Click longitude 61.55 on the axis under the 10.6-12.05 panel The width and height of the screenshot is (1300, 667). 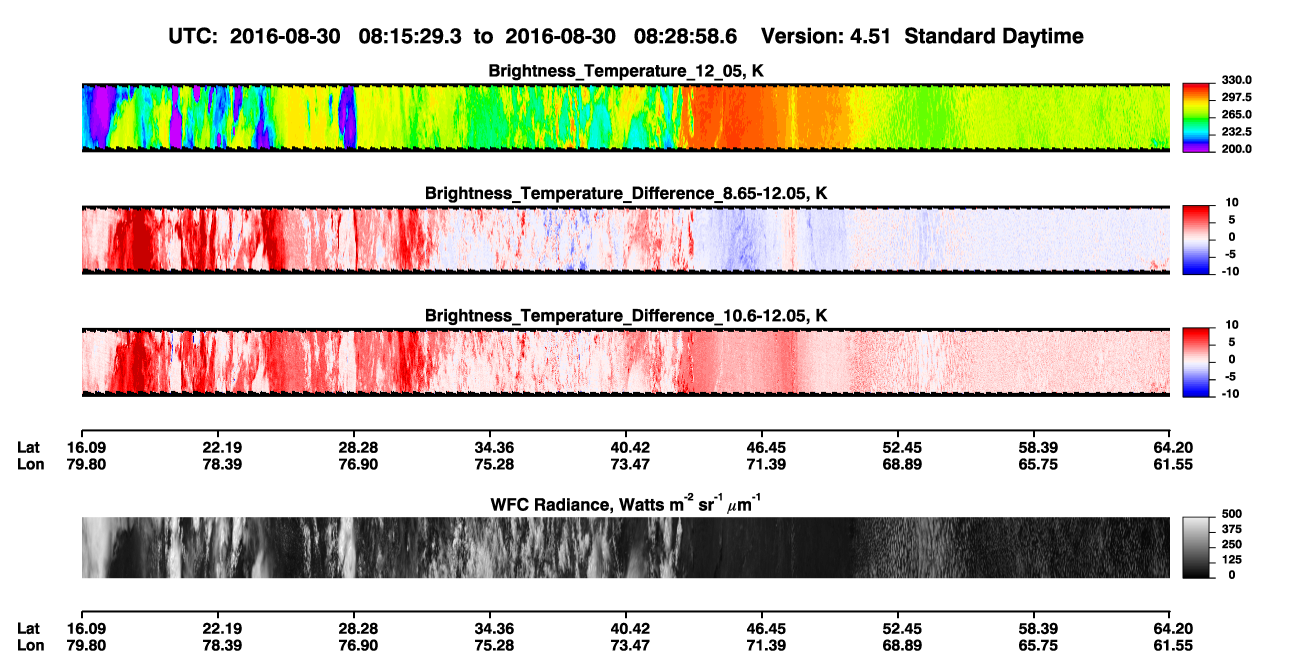1174,464
